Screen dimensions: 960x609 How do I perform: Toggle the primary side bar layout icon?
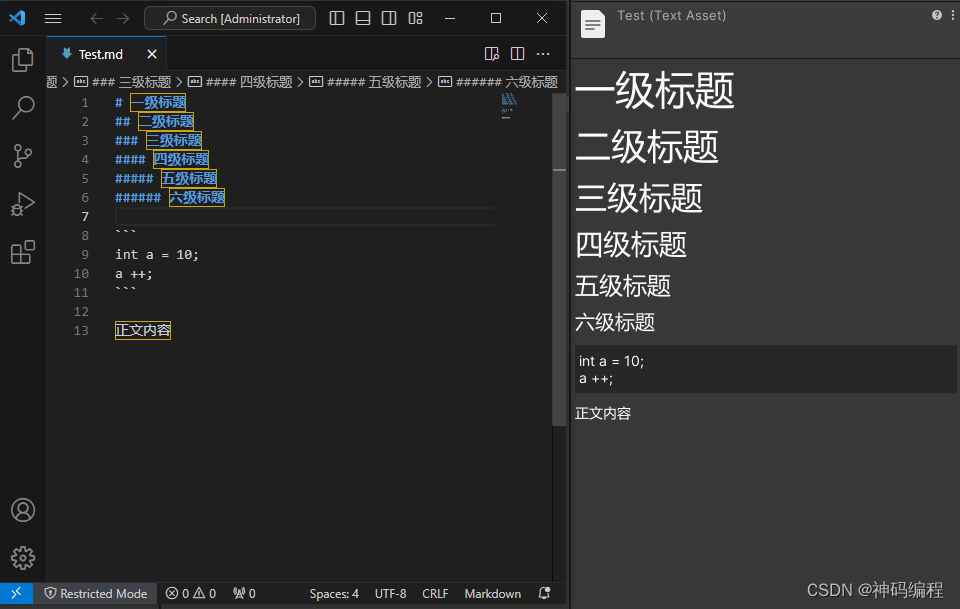tap(337, 18)
